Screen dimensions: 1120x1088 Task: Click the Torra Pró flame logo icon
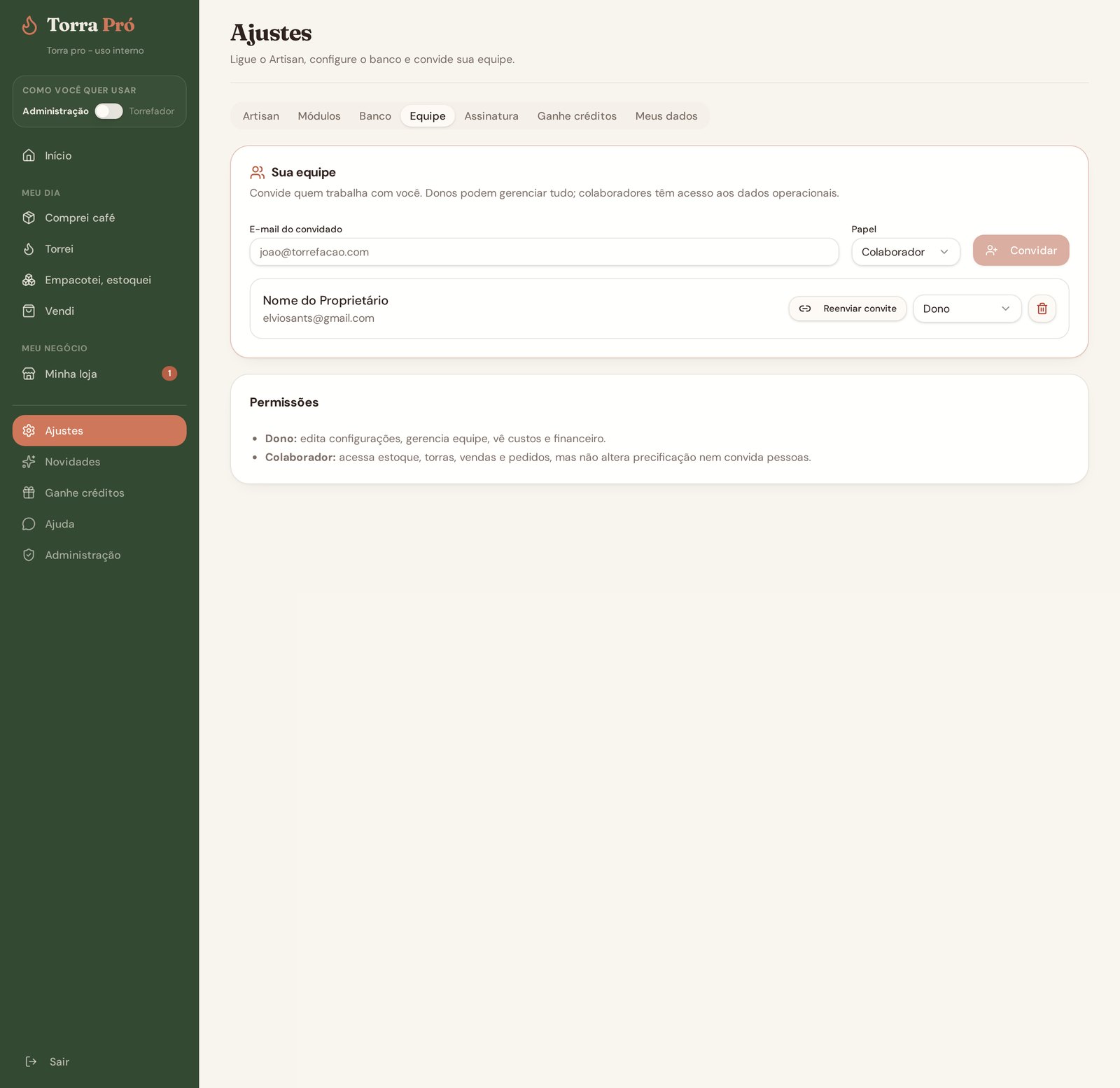[x=29, y=25]
